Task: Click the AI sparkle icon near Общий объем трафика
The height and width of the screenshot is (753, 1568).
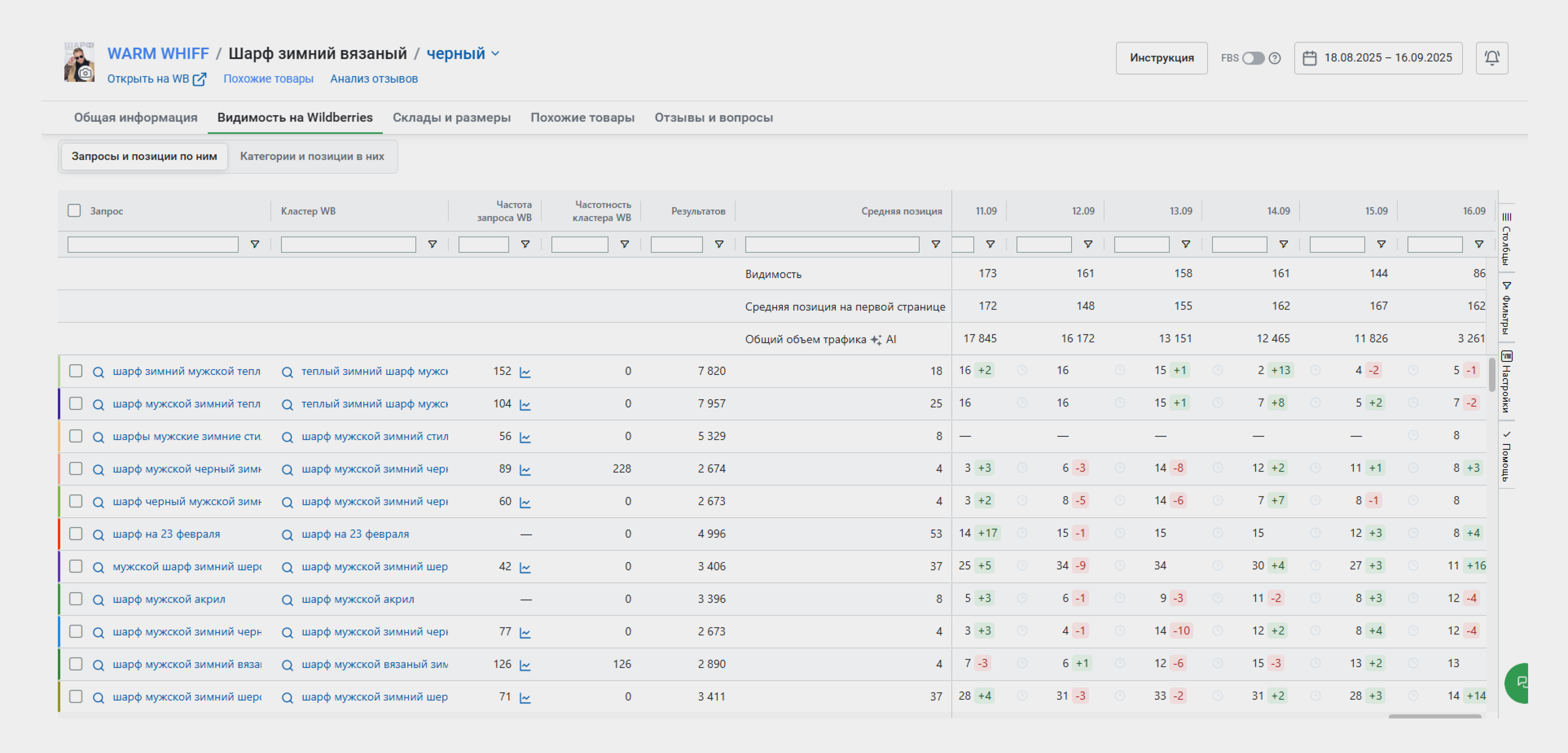Action: pos(876,339)
